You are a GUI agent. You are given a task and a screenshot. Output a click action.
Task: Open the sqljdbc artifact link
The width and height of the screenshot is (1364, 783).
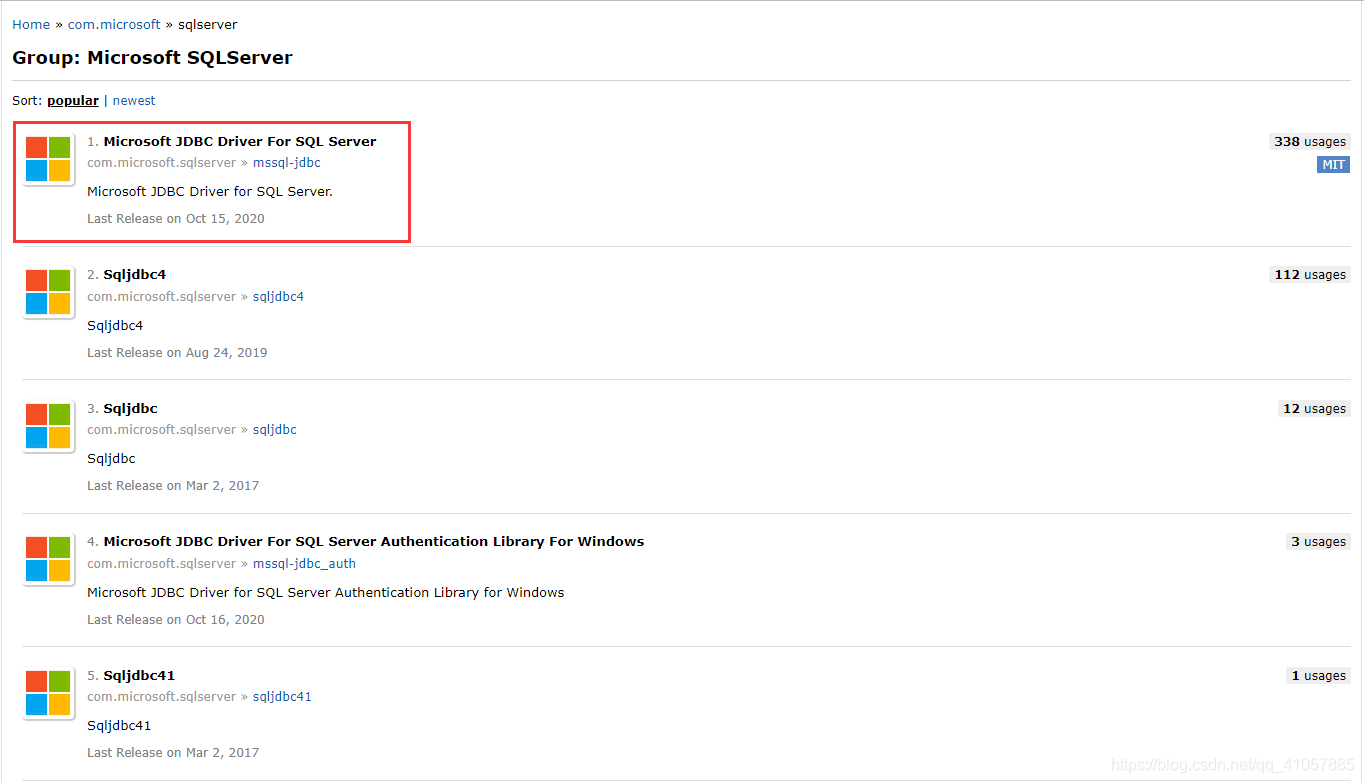point(274,429)
